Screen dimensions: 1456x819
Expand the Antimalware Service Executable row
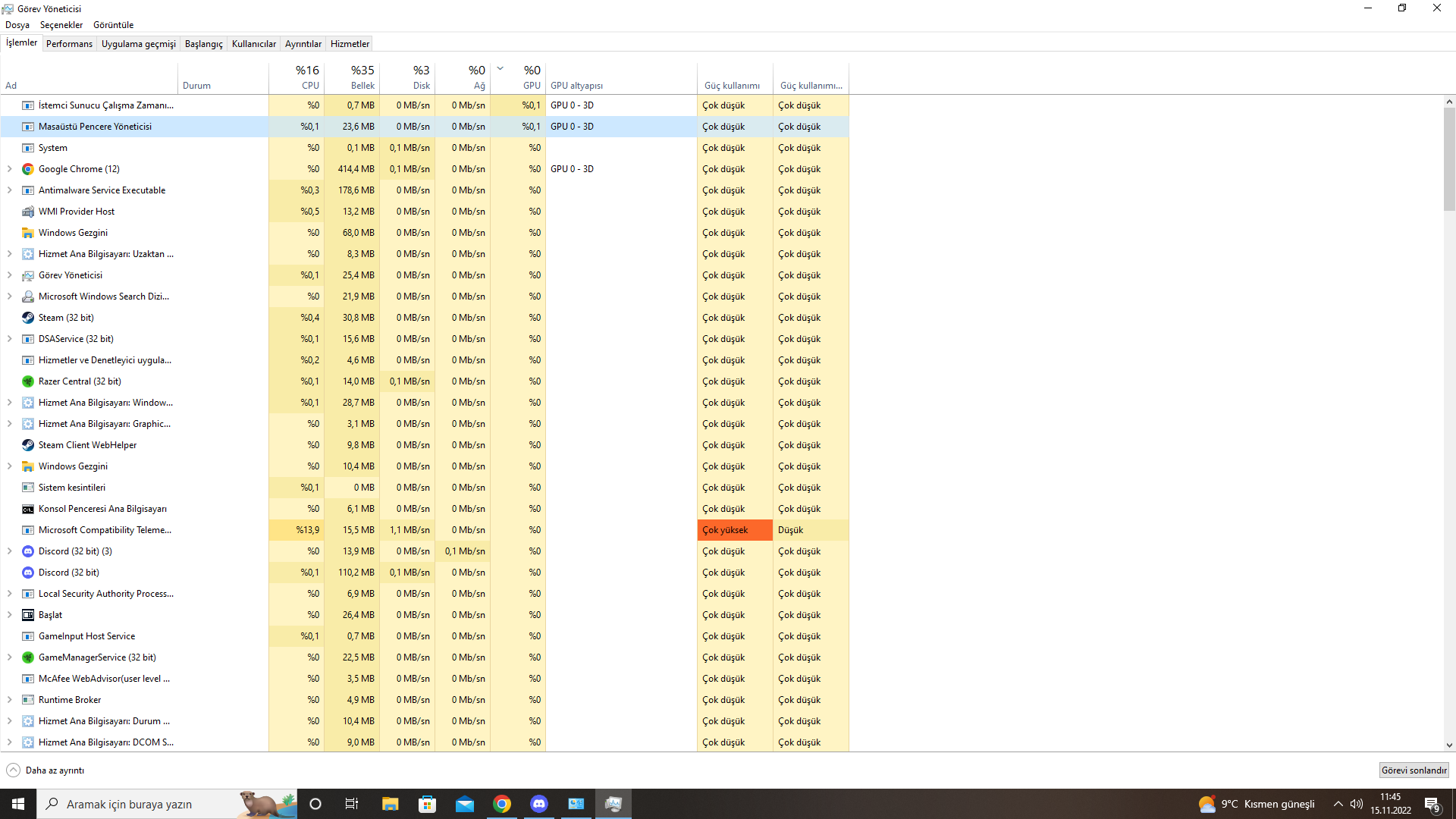[9, 190]
